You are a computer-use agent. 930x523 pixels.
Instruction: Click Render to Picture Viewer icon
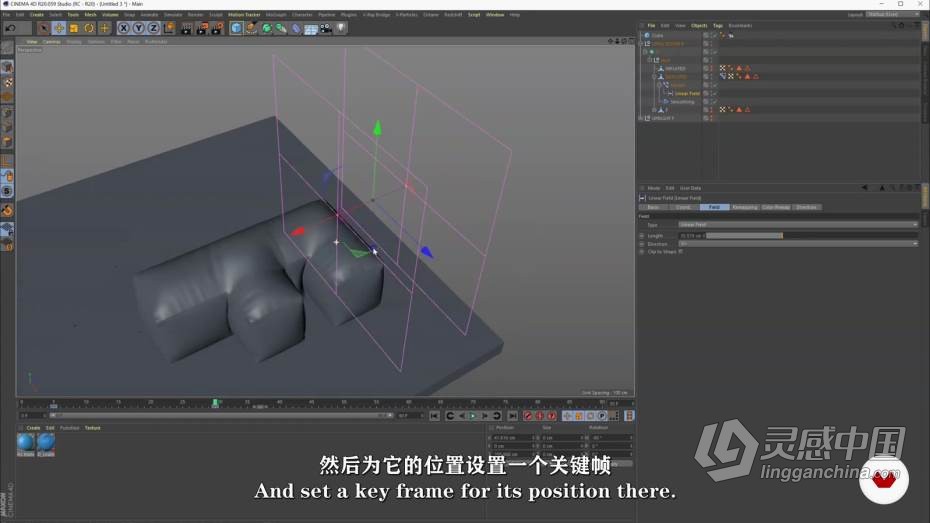(202, 28)
